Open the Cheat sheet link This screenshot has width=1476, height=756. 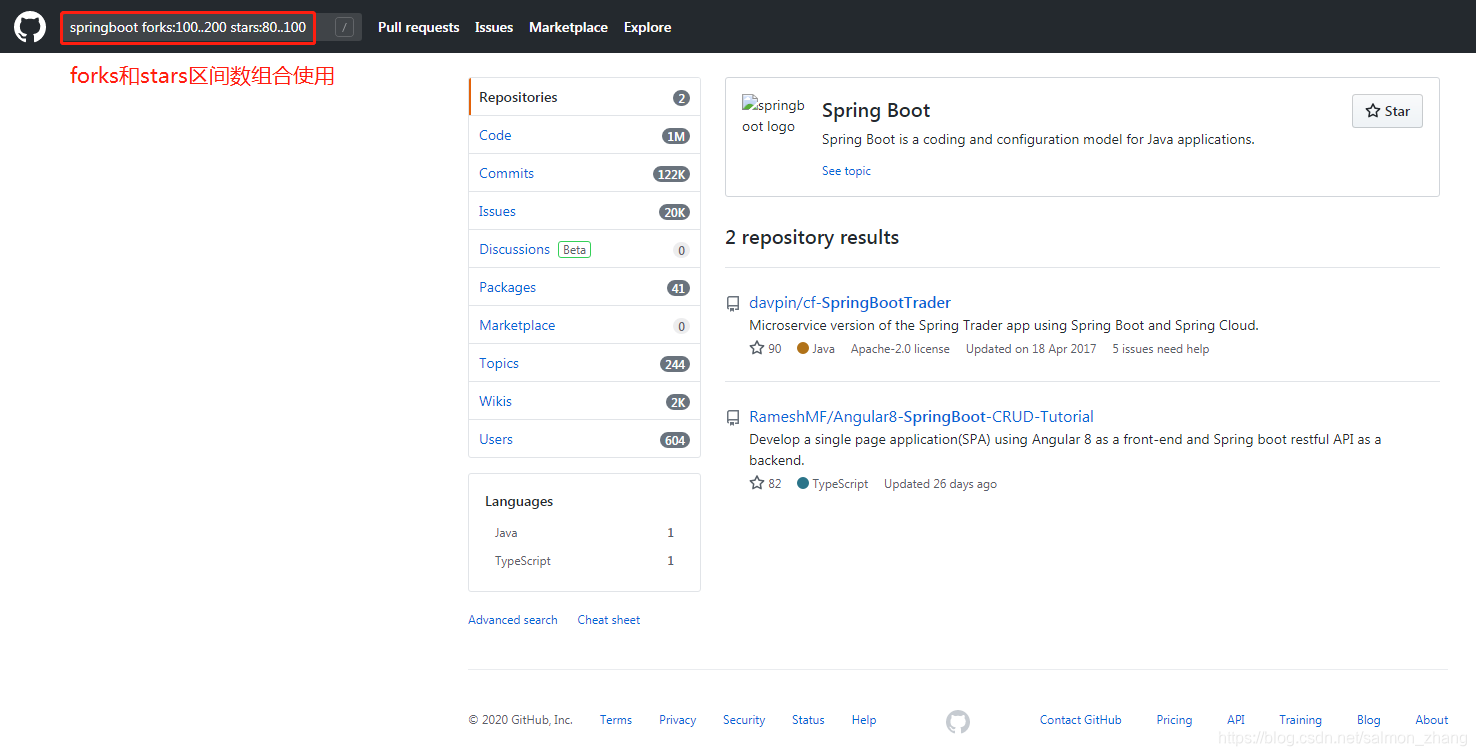pyautogui.click(x=609, y=620)
